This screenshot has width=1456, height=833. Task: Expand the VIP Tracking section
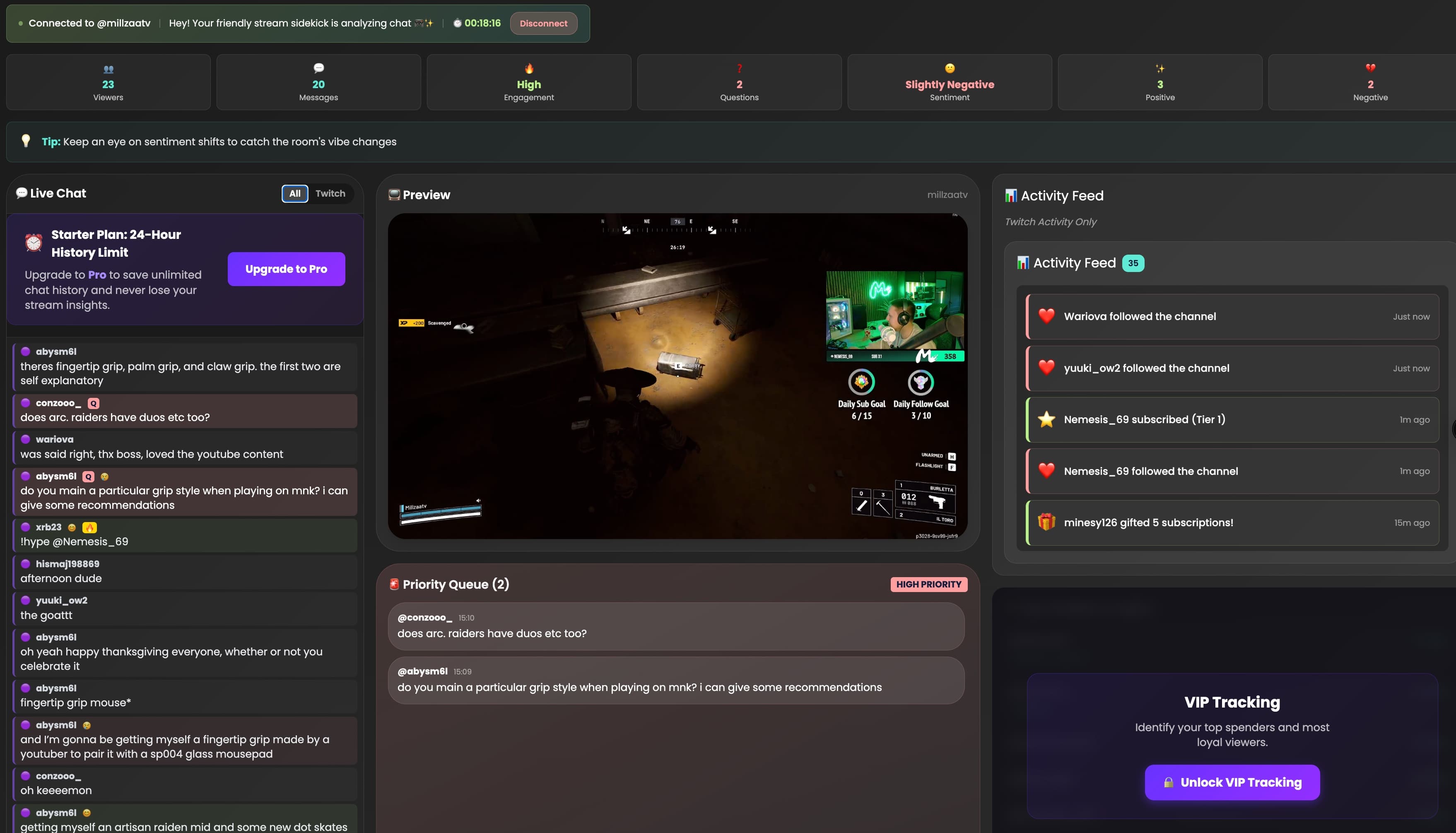coord(1231,702)
